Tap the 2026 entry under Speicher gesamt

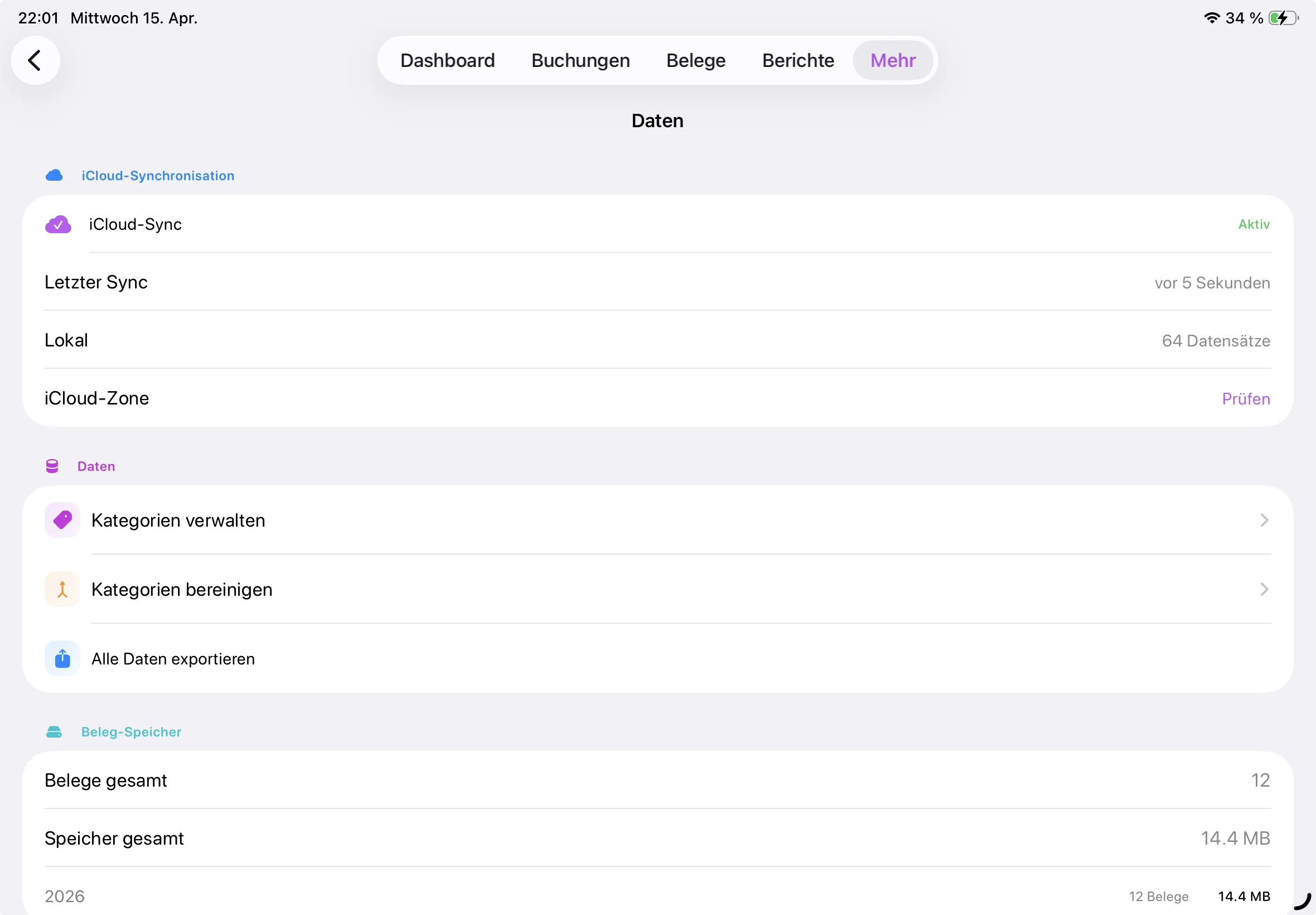coord(65,895)
